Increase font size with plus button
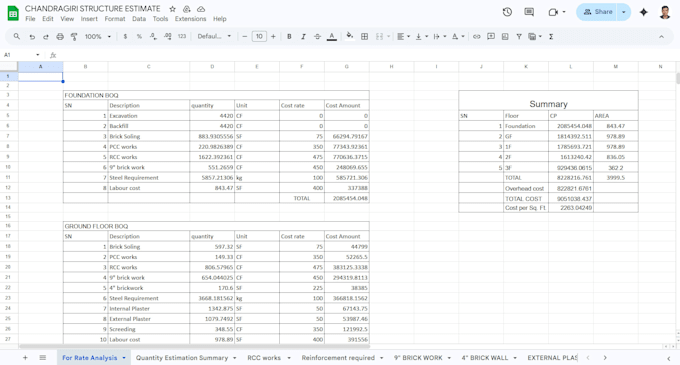 click(x=273, y=37)
